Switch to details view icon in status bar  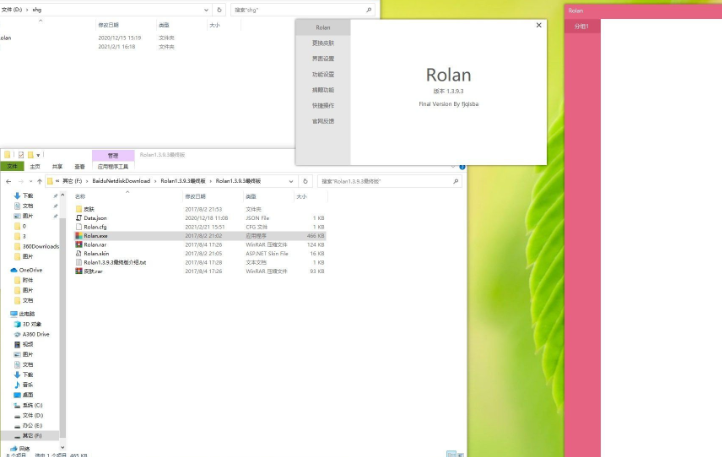coord(451,454)
